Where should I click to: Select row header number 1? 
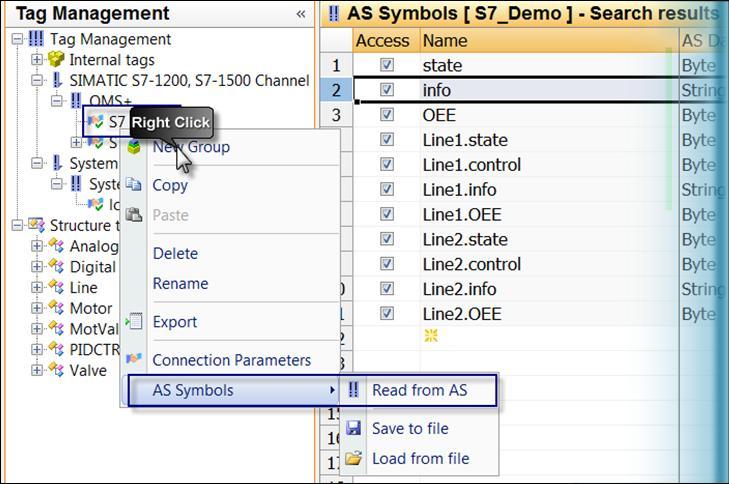click(x=337, y=65)
